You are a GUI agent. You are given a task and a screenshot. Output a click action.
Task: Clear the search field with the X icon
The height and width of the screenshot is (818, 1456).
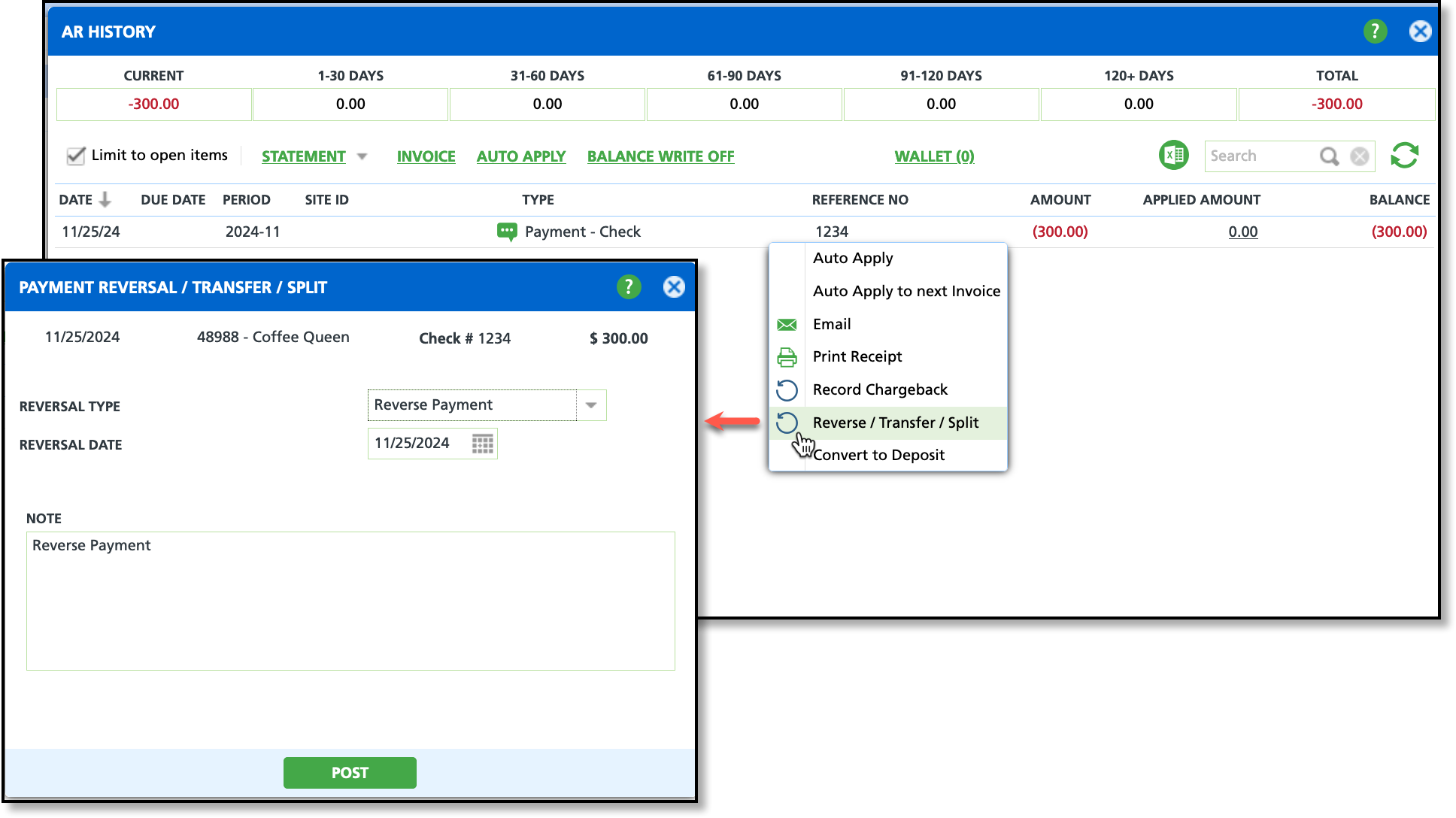pyautogui.click(x=1359, y=156)
